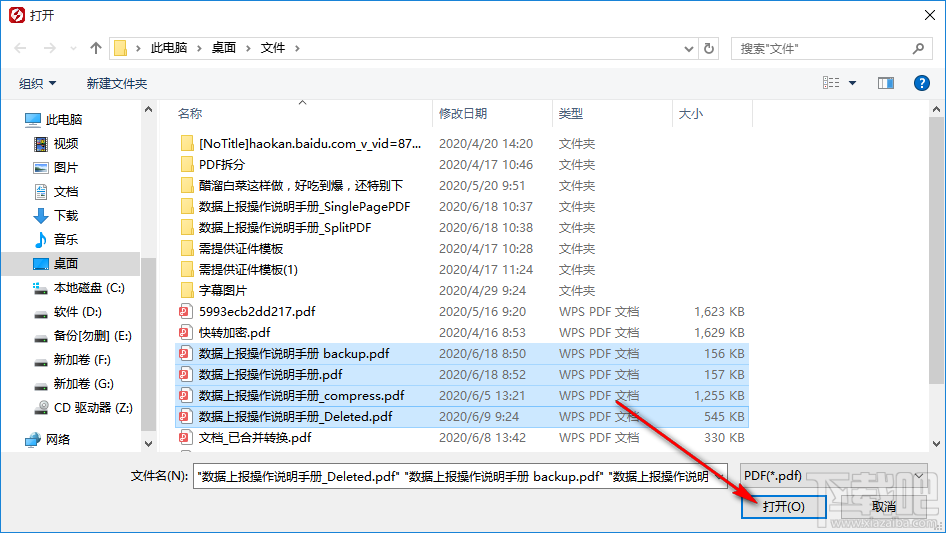946x533 pixels.
Task: Go back with the left arrow
Action: (x=20, y=48)
